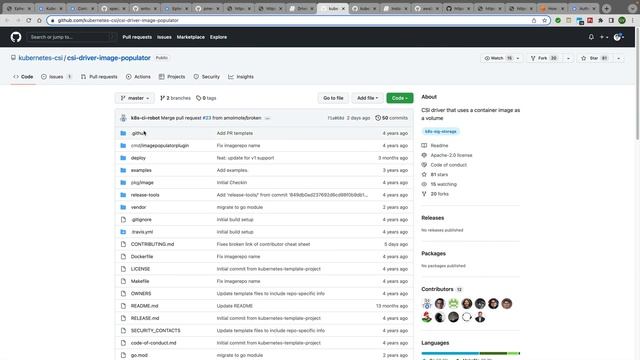View the 2 branches link

pos(175,98)
